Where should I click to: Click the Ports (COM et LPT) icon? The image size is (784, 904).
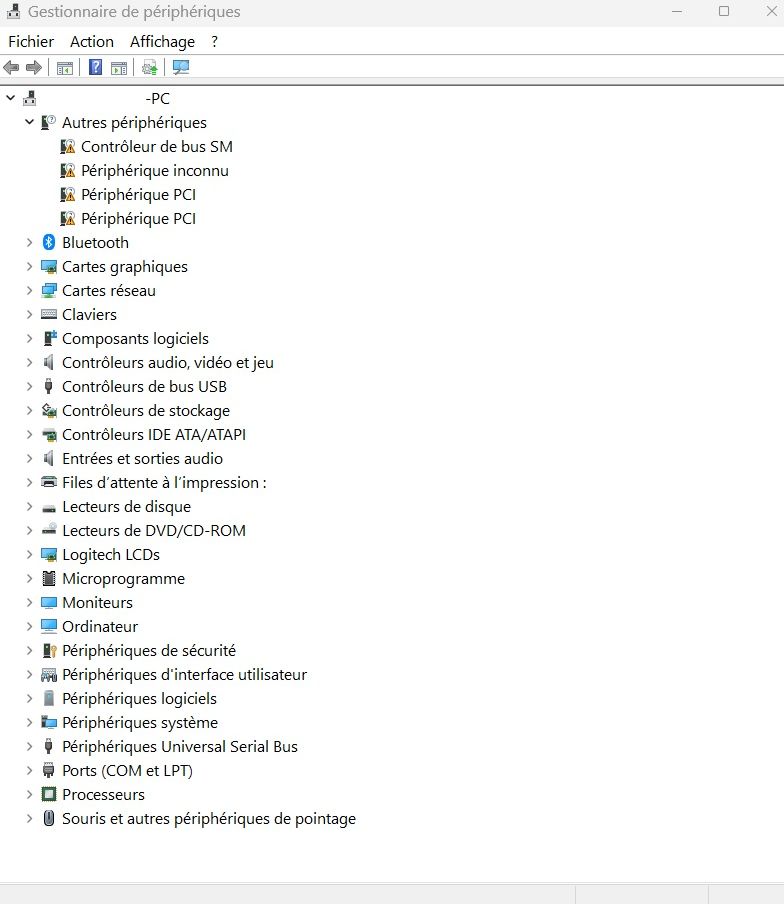tap(49, 771)
